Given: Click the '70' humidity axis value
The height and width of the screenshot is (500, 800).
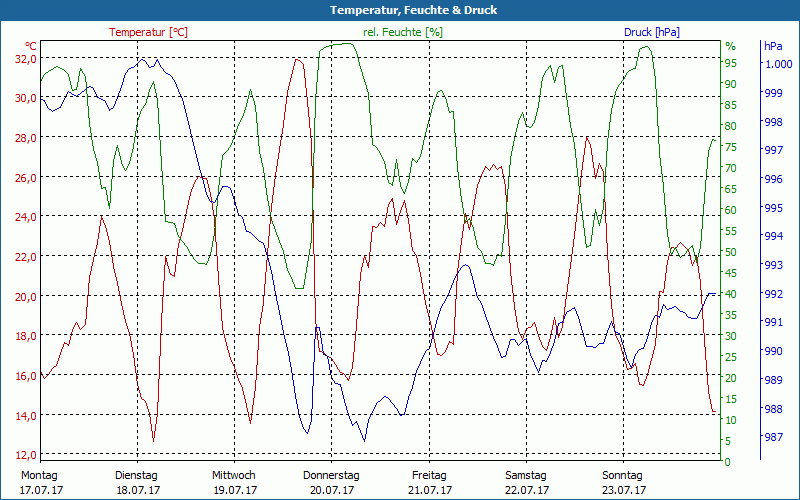Looking at the screenshot, I should click(x=731, y=168).
